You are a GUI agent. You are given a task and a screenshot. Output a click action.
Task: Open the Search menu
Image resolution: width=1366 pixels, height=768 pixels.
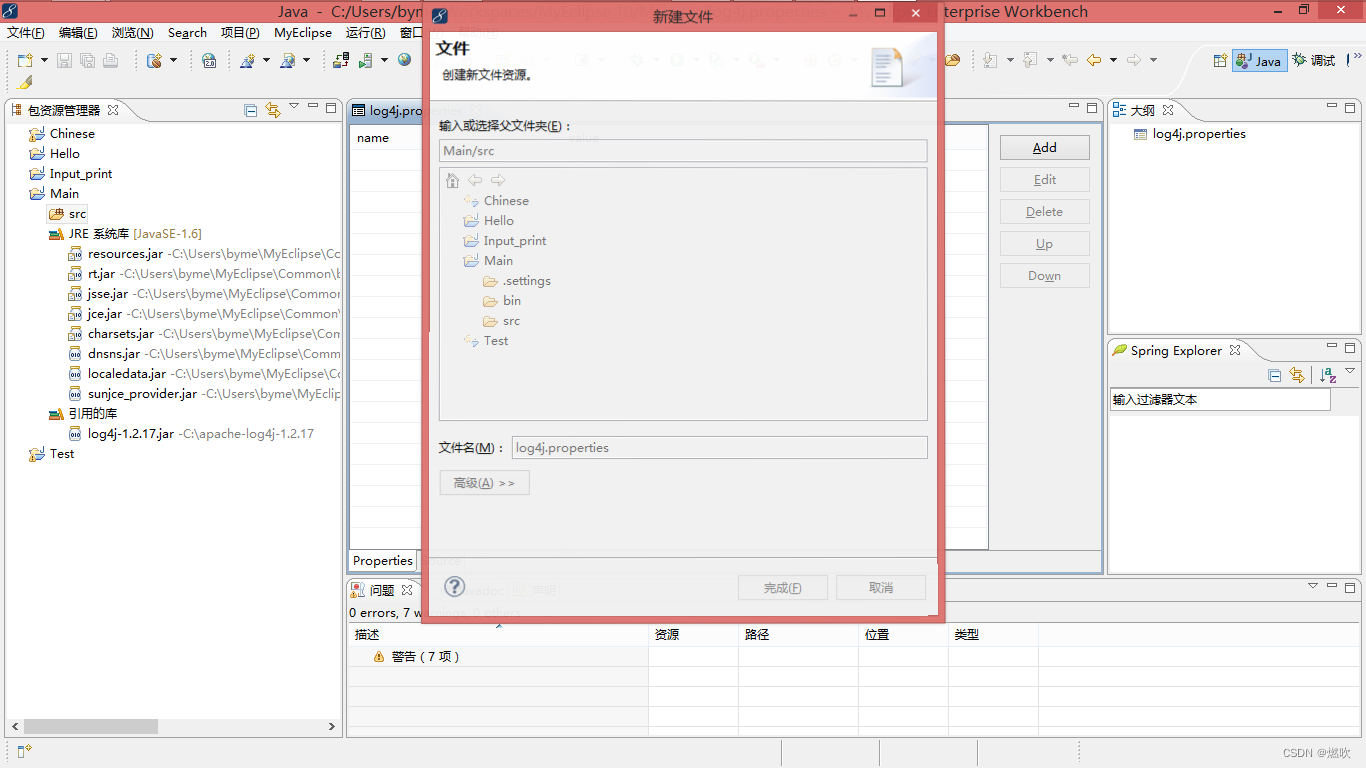click(x=187, y=33)
